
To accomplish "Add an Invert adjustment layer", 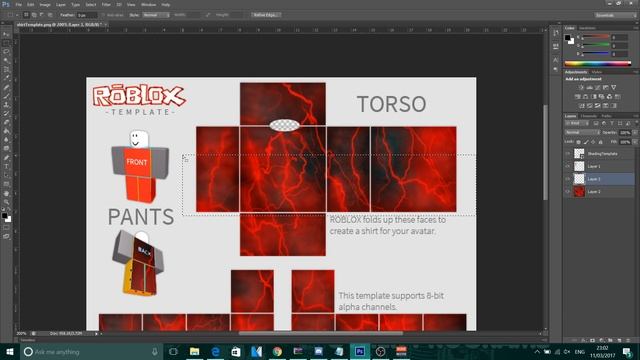I will pyautogui.click(x=582, y=106).
